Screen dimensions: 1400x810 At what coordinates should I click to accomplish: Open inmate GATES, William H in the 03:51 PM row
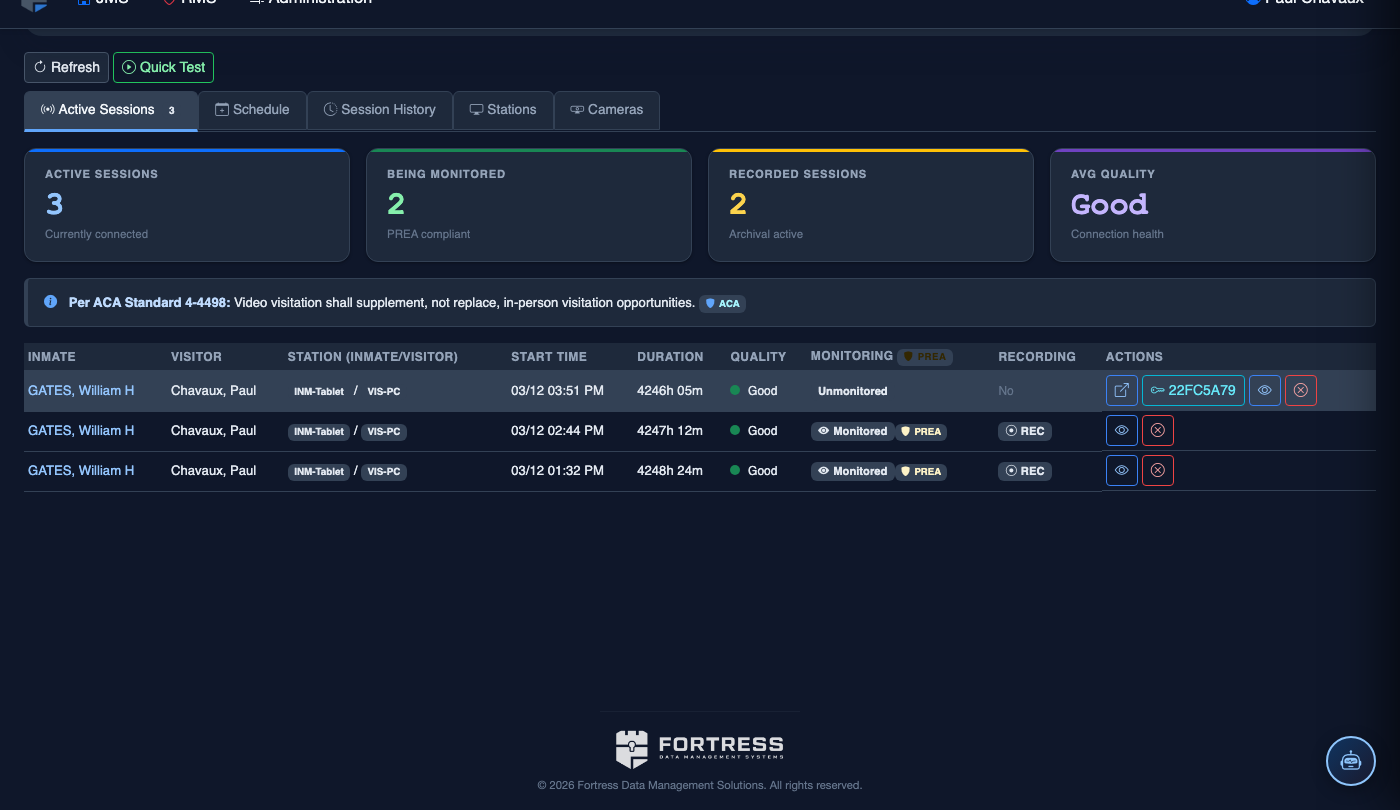81,390
